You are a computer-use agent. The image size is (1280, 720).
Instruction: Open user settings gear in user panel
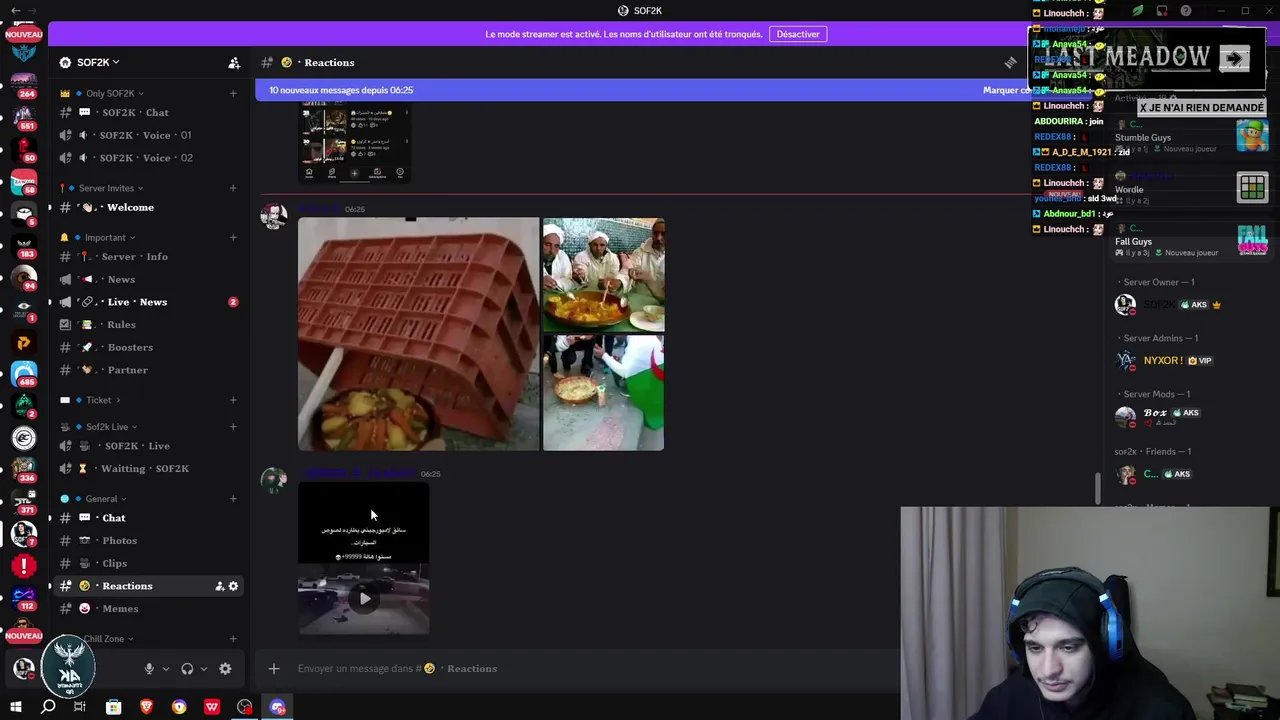(225, 669)
